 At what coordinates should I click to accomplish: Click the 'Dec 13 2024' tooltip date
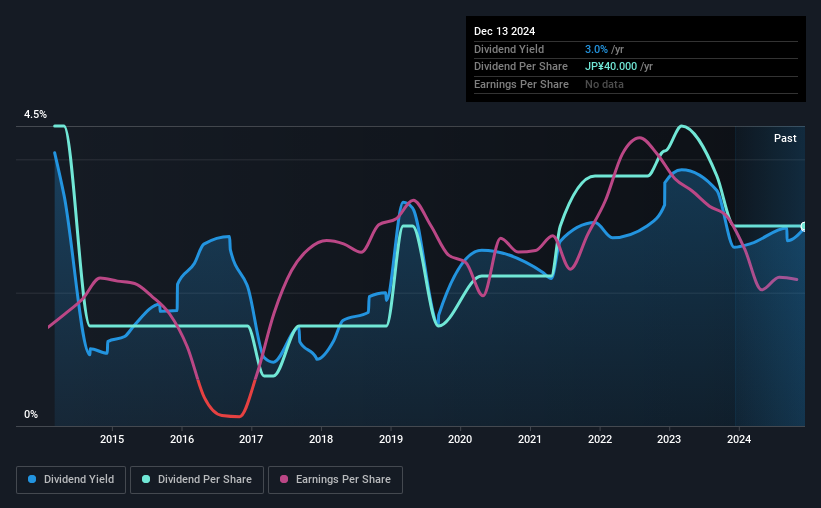click(504, 31)
